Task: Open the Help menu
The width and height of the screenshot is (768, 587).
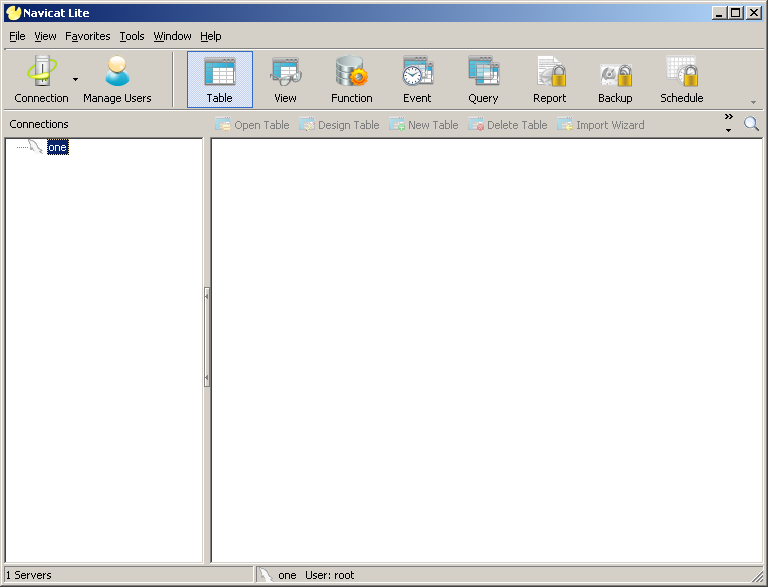Action: (211, 36)
